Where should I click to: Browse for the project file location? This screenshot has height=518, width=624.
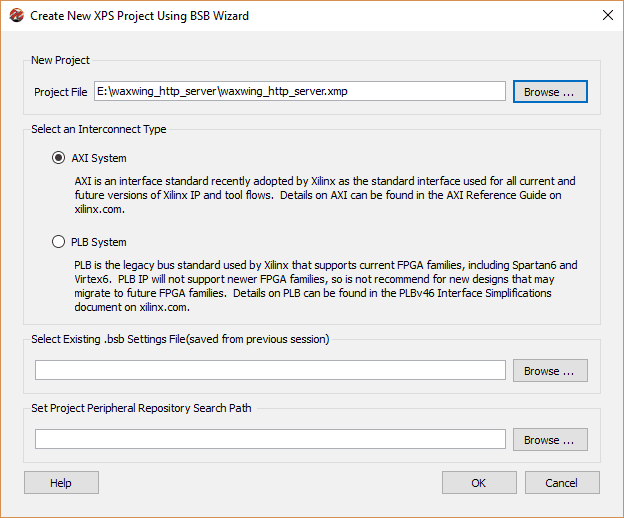point(550,91)
